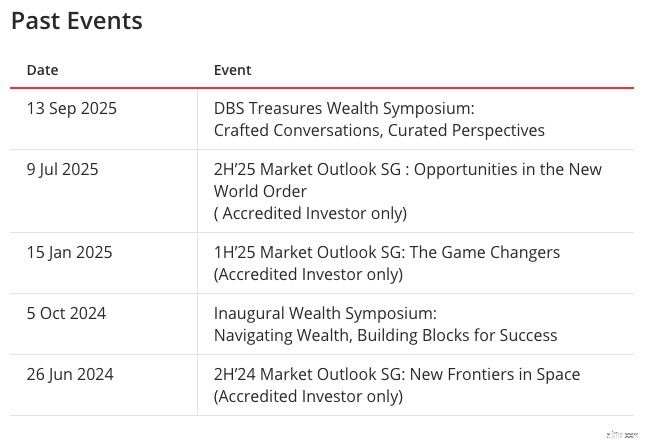Image resolution: width=662 pixels, height=441 pixels.
Task: Open 2H'24 Market Outlook New Frontiers in Space
Action: 397,375
